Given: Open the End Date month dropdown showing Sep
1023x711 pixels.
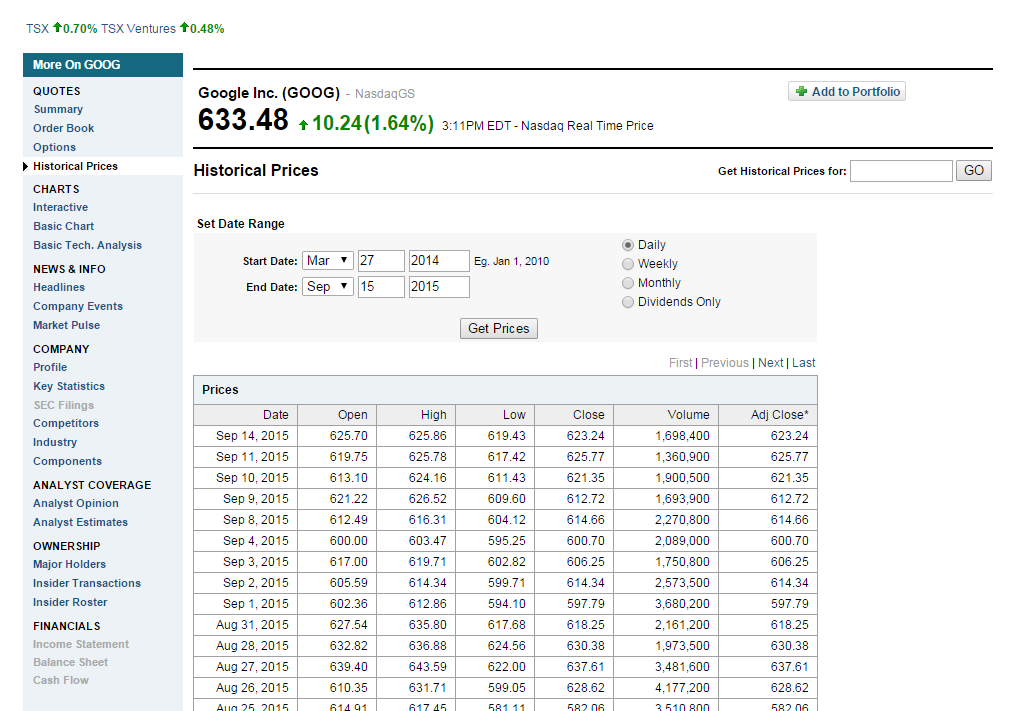Looking at the screenshot, I should click(x=327, y=286).
